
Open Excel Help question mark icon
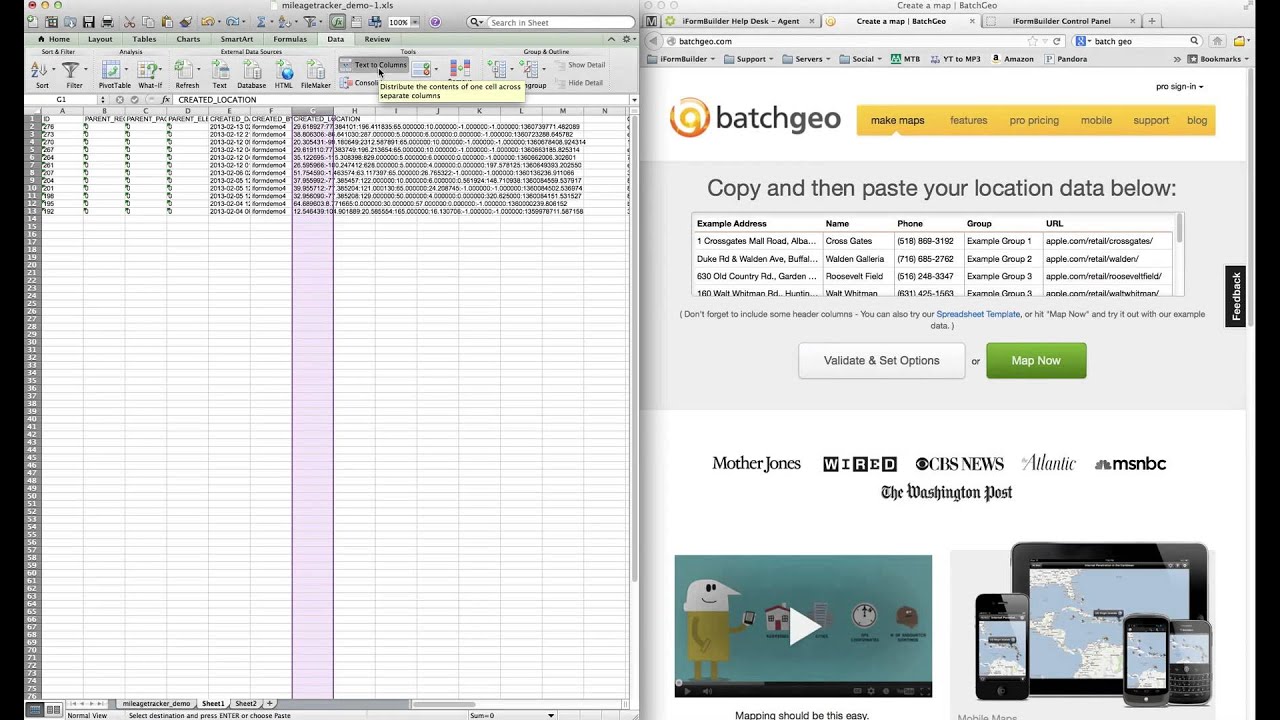coord(435,22)
